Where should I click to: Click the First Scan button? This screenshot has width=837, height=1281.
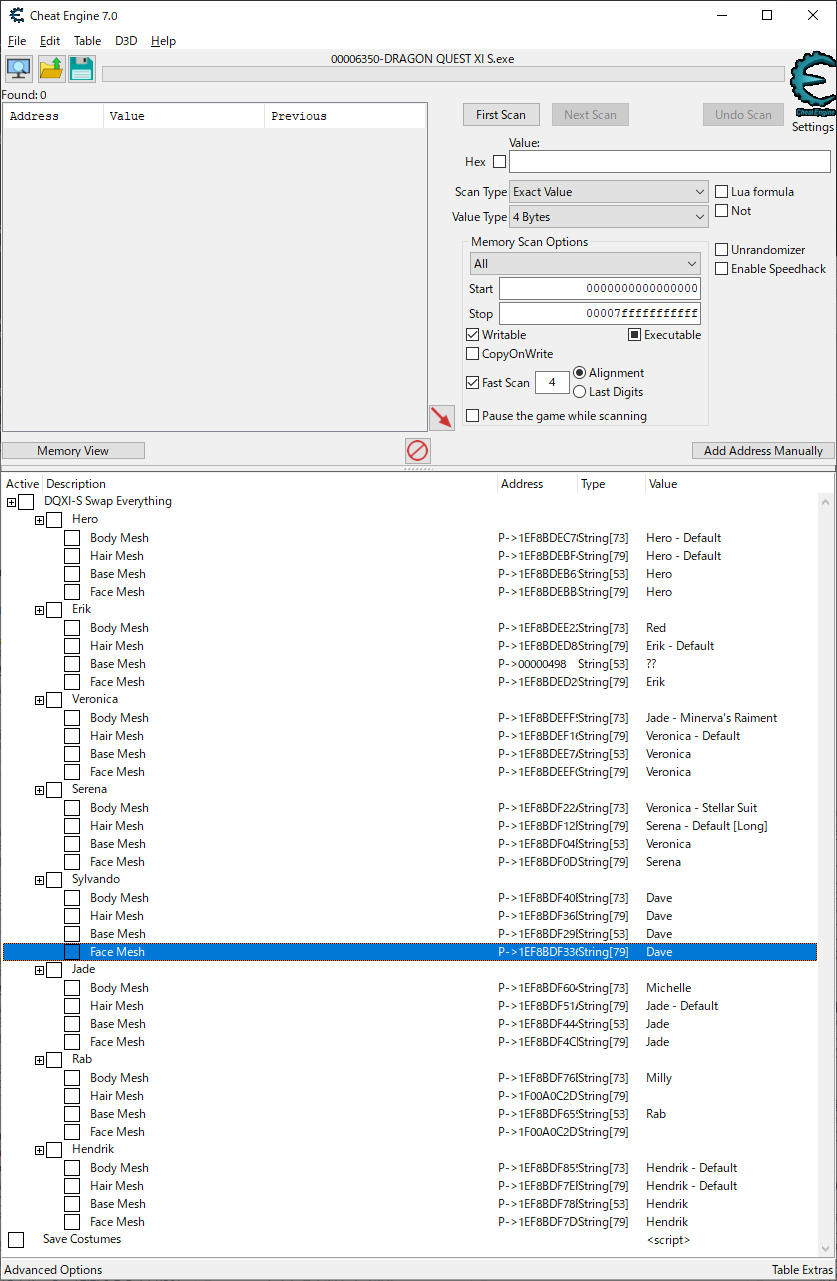coord(501,115)
